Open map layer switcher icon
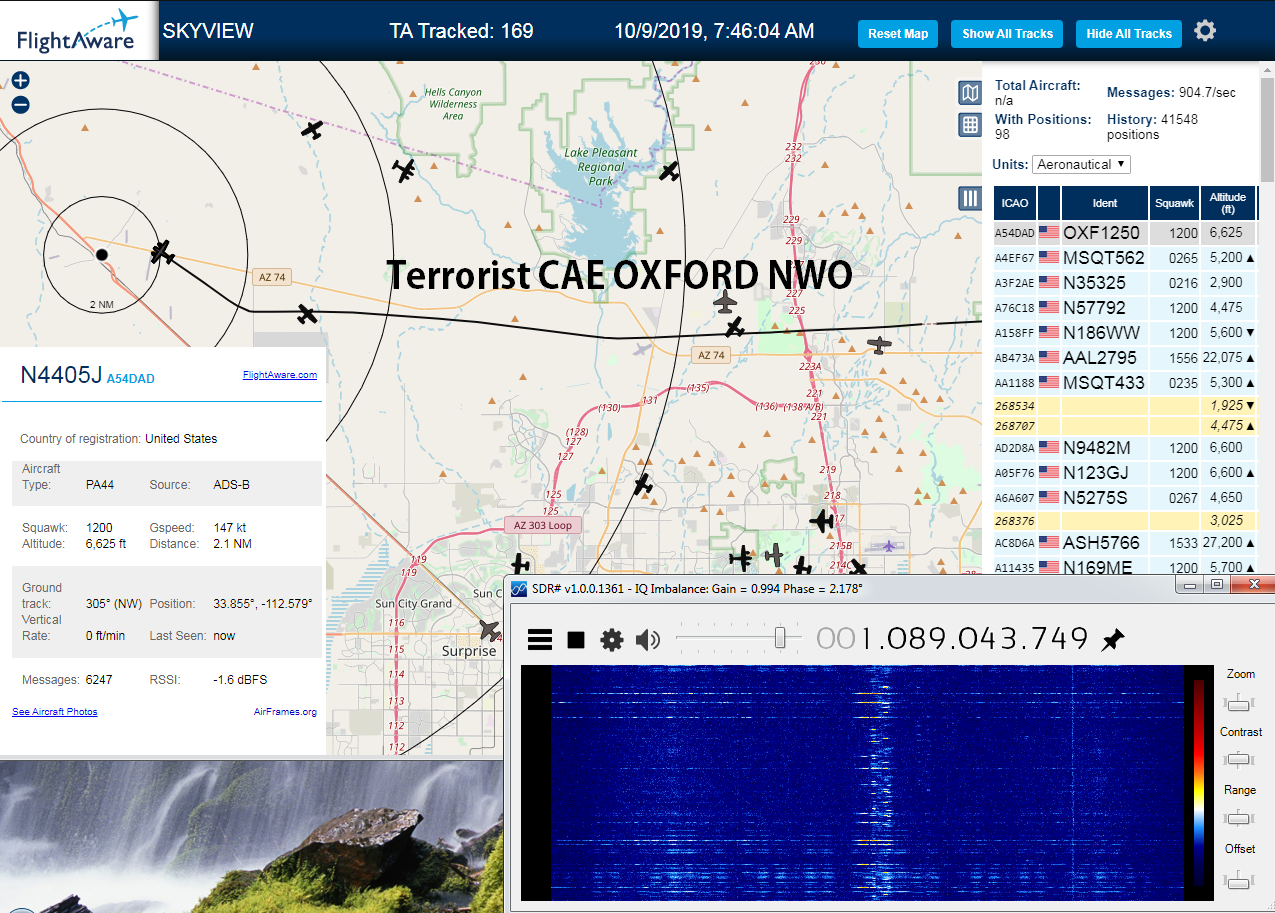 (x=969, y=93)
